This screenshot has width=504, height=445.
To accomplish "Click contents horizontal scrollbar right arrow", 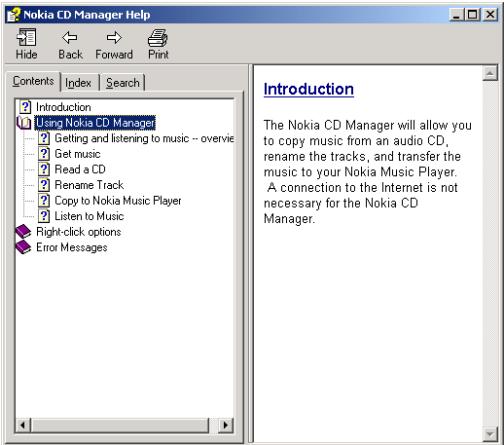I will pos(226,425).
